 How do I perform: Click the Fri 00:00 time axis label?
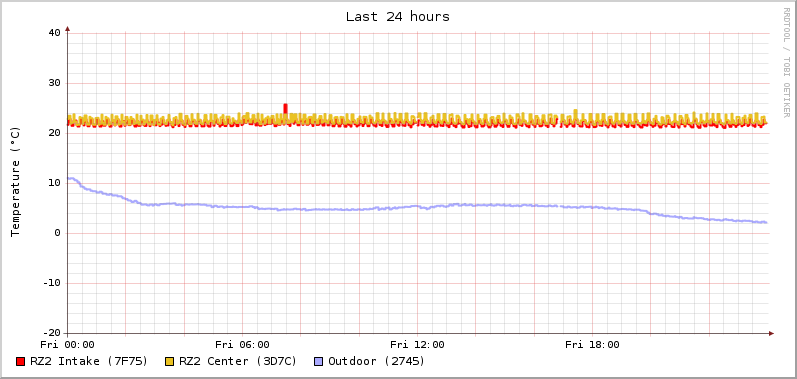68,345
